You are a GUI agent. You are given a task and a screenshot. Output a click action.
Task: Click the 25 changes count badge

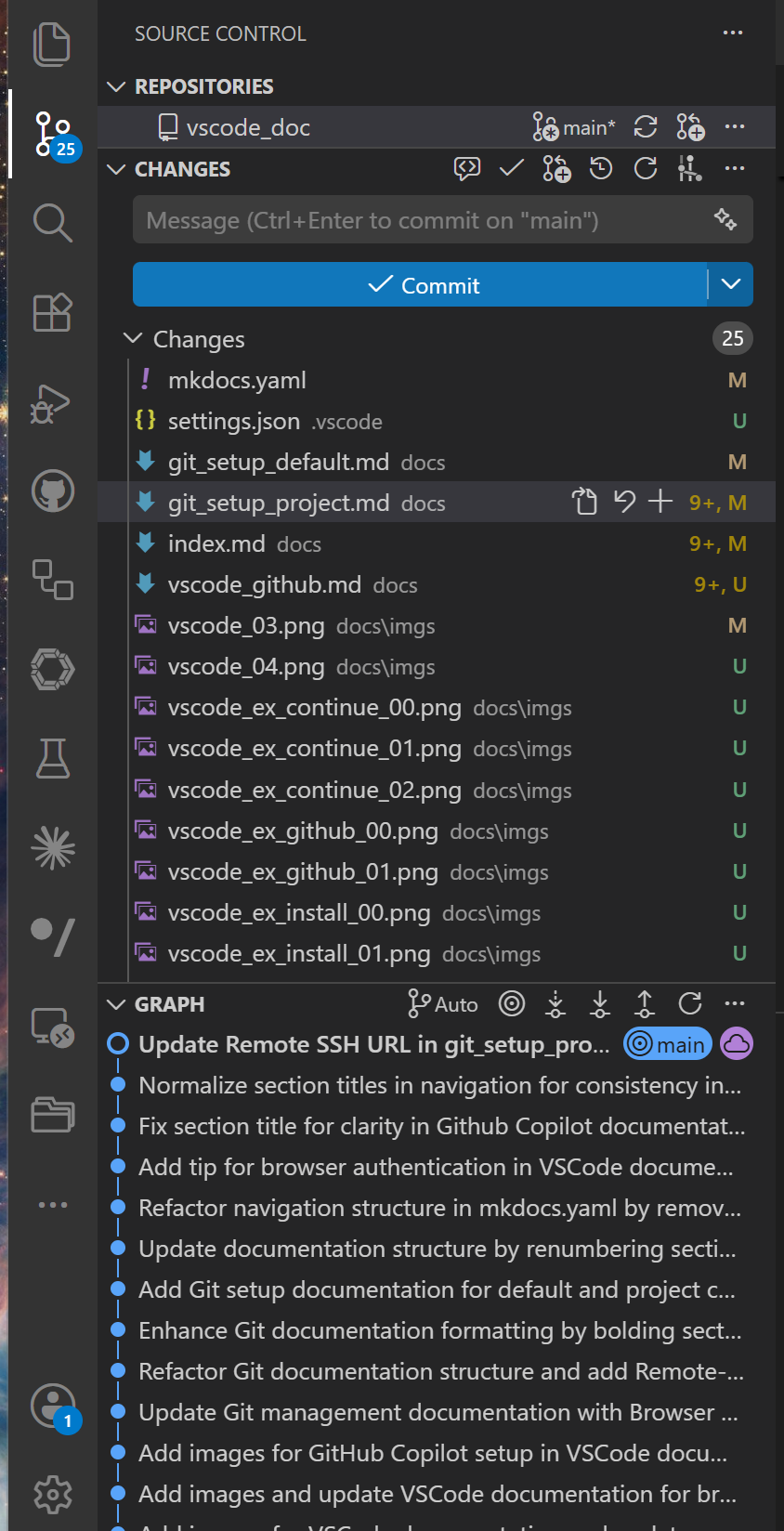[x=732, y=338]
